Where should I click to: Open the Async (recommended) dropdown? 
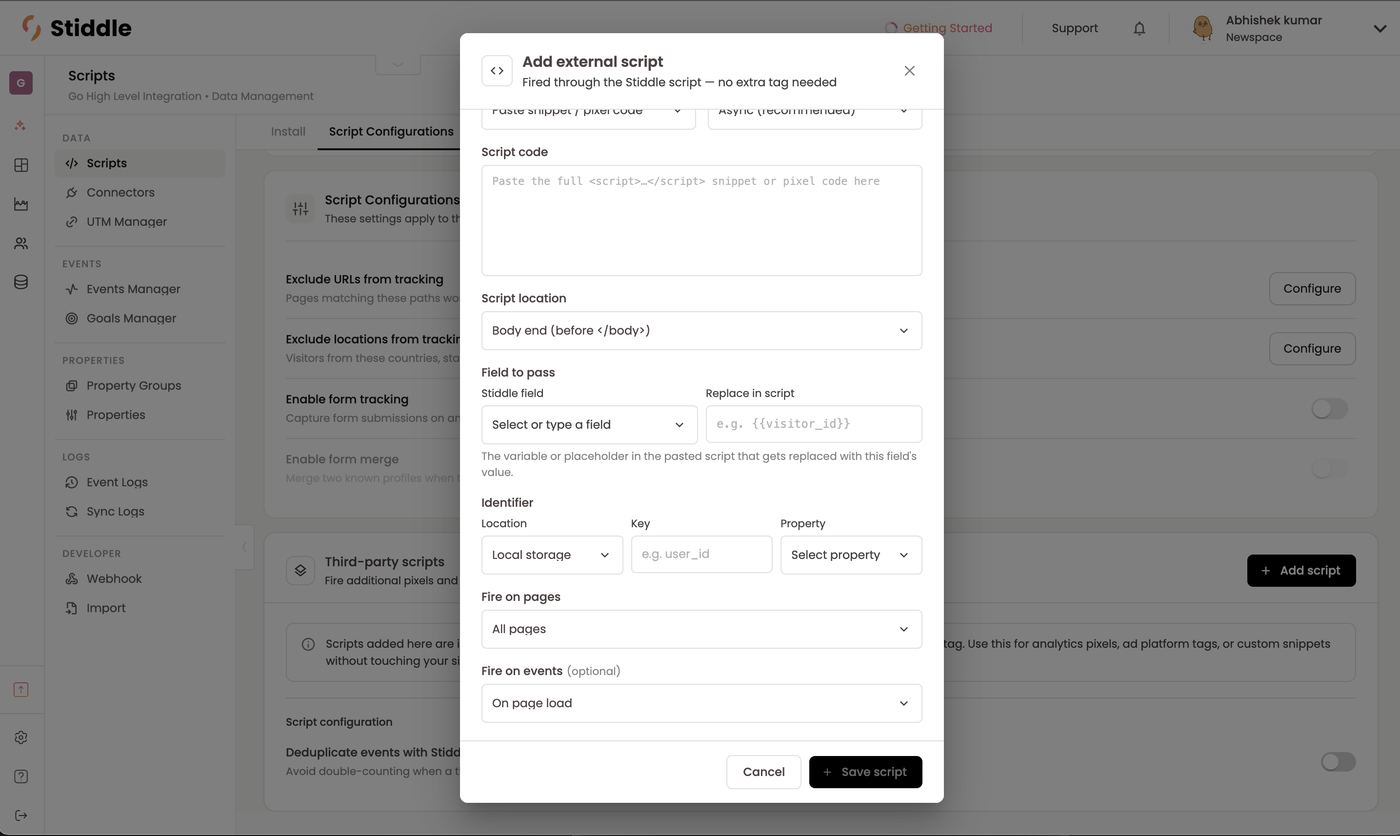click(815, 114)
